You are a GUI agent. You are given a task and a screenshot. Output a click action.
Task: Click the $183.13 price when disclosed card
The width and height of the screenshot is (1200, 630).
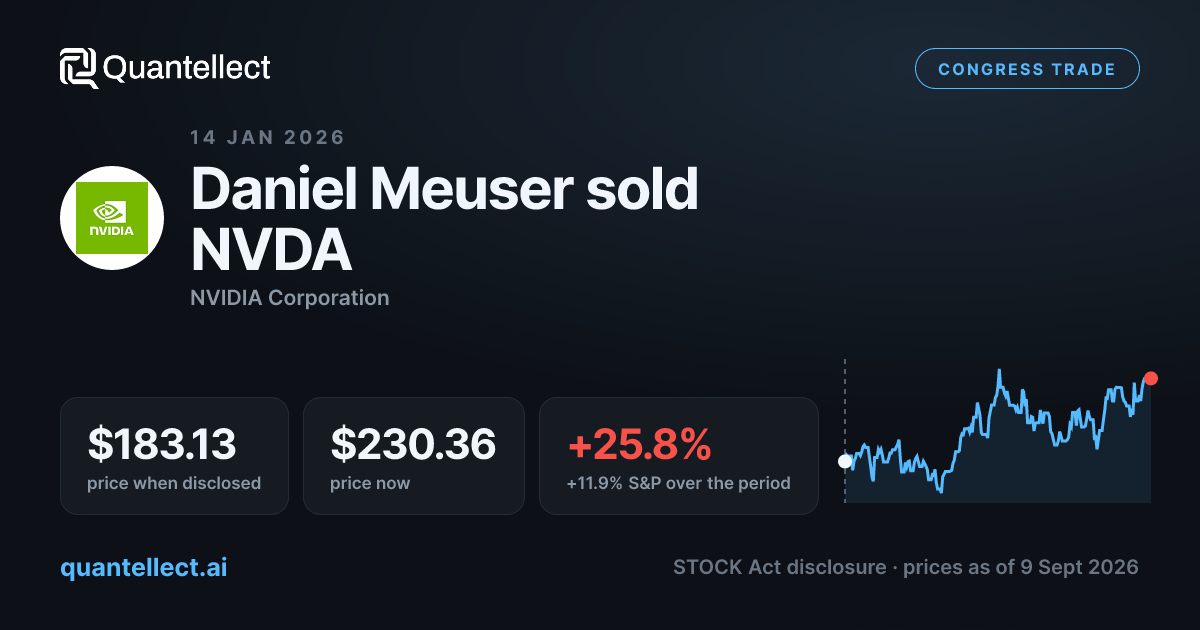174,456
